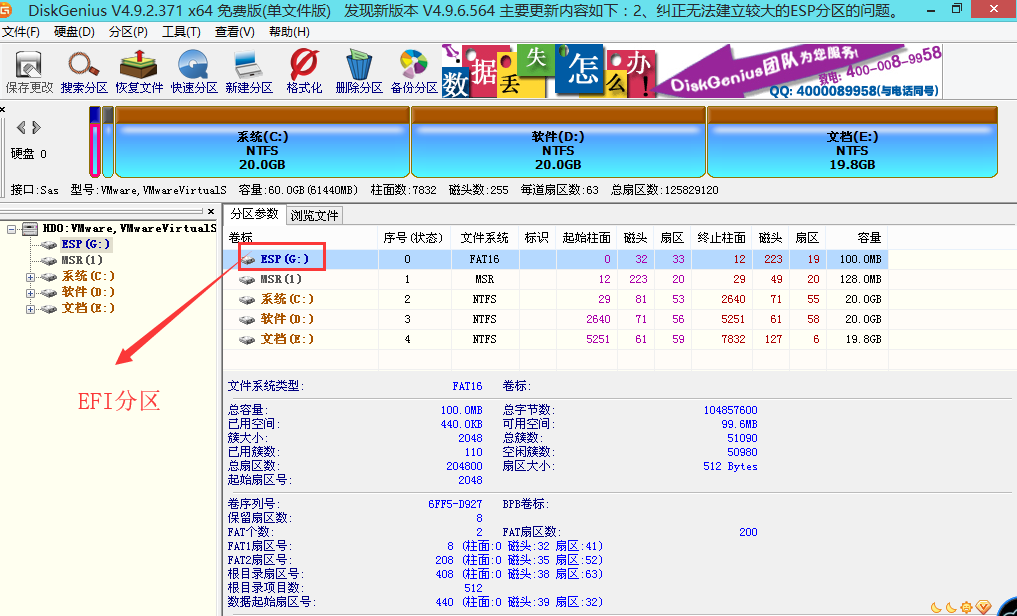Viewport: 1017px width, 616px height.
Task: Click the total bytes value 104857600
Action: tap(730, 410)
